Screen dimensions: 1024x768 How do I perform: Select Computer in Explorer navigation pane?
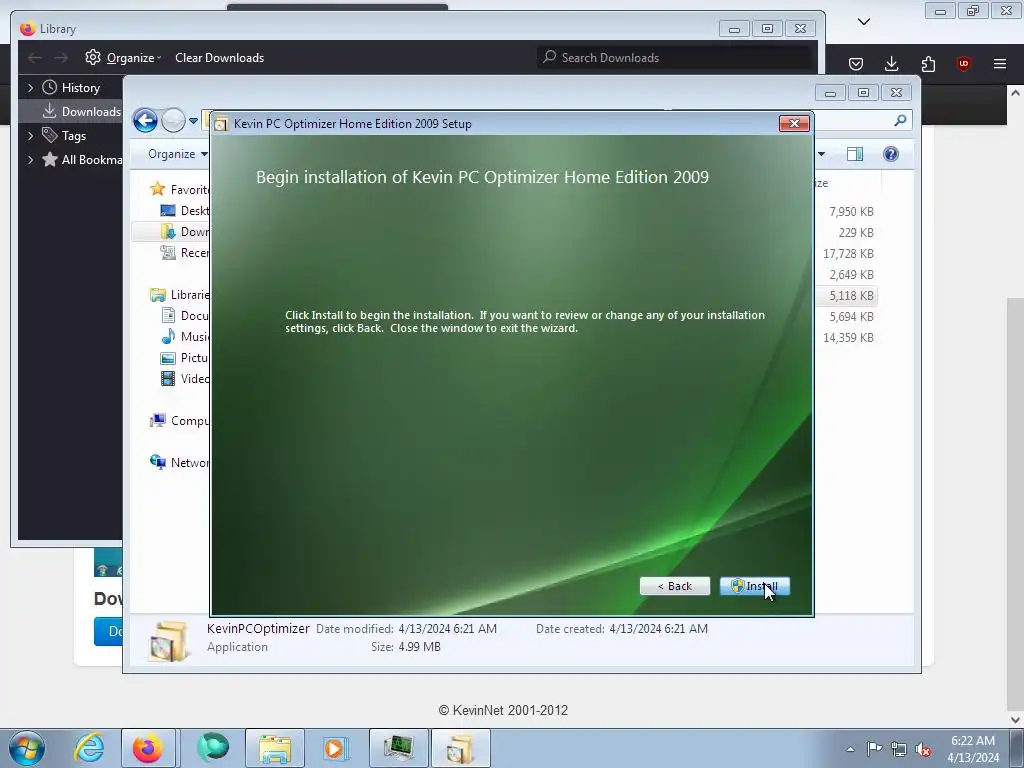[179, 421]
